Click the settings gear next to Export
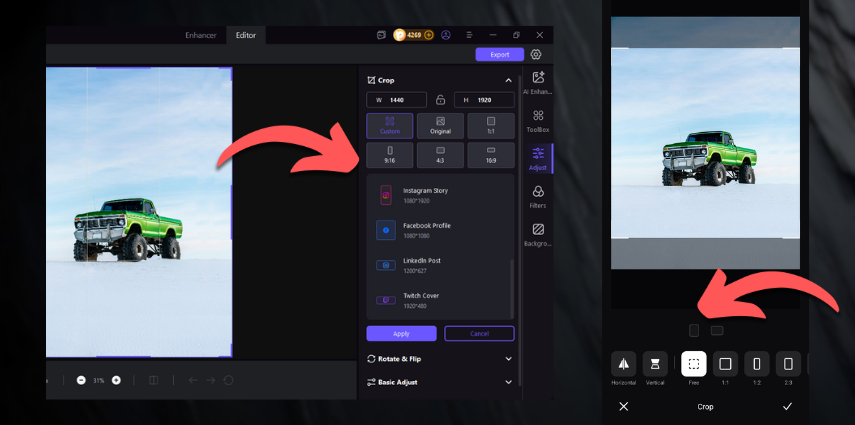 point(536,55)
